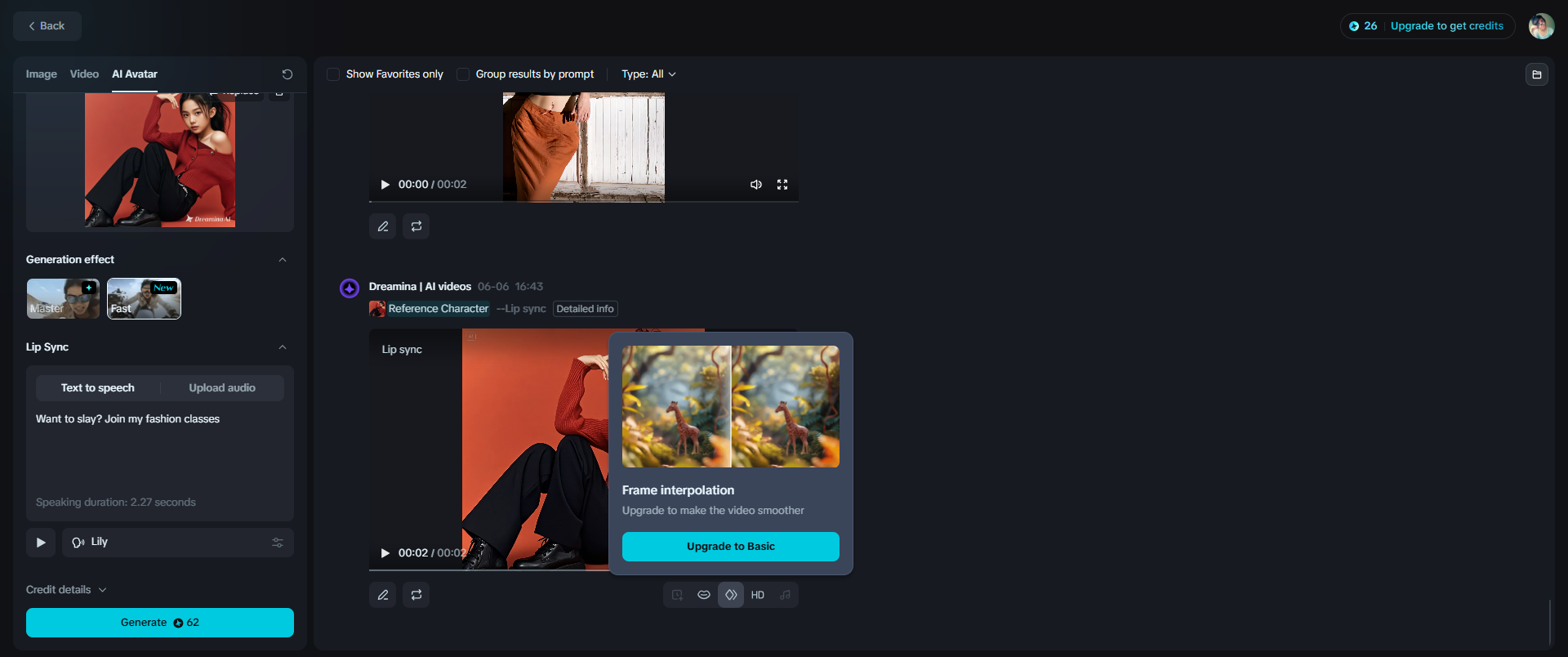Toggle Group results by prompt checkbox
Image resolution: width=1568 pixels, height=657 pixels.
[463, 74]
